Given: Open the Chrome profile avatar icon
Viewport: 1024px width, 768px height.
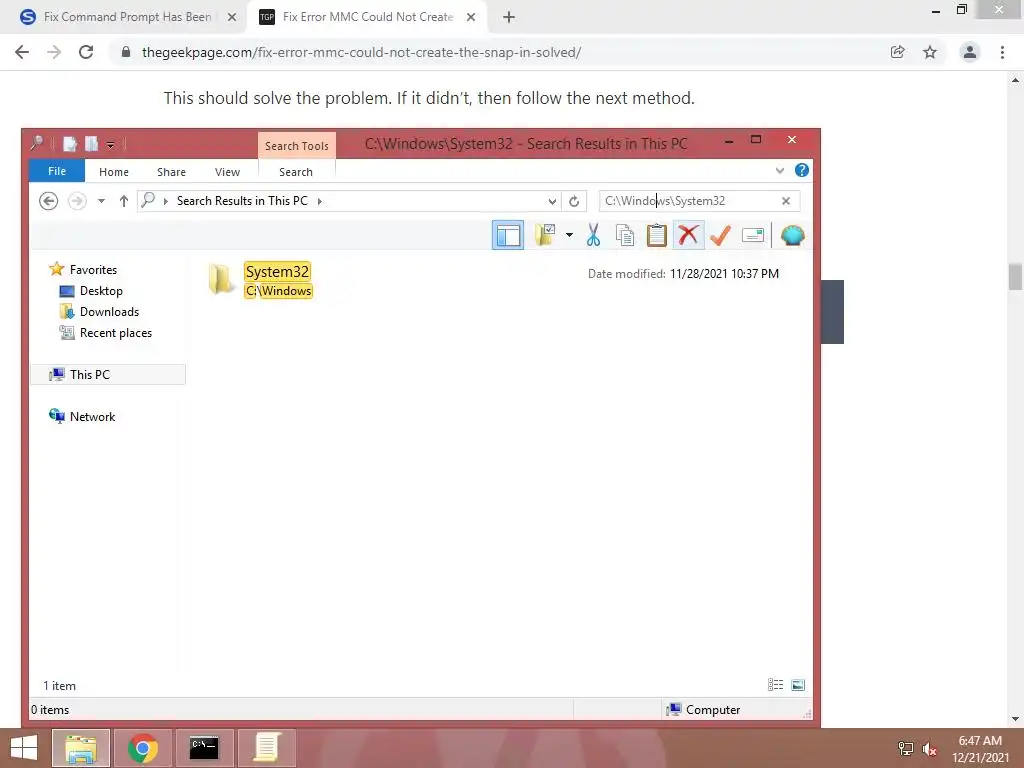Looking at the screenshot, I should (970, 52).
